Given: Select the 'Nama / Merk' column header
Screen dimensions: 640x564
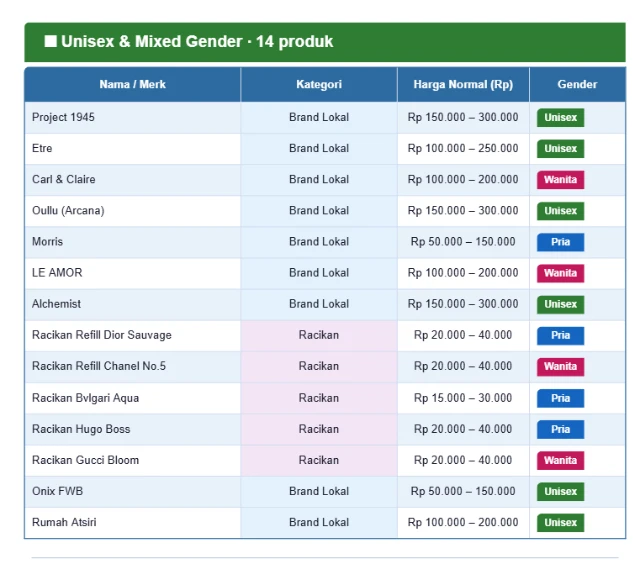Looking at the screenshot, I should tap(133, 84).
